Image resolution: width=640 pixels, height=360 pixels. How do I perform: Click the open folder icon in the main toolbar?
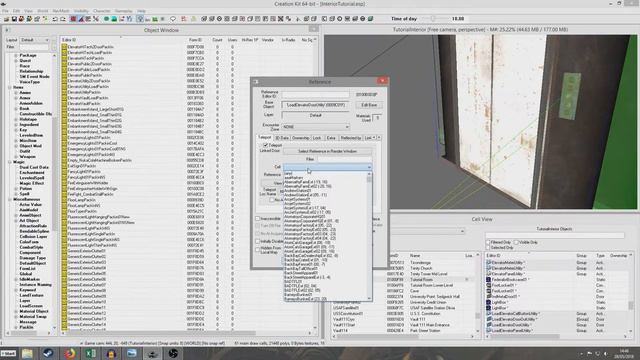[x=7, y=19]
